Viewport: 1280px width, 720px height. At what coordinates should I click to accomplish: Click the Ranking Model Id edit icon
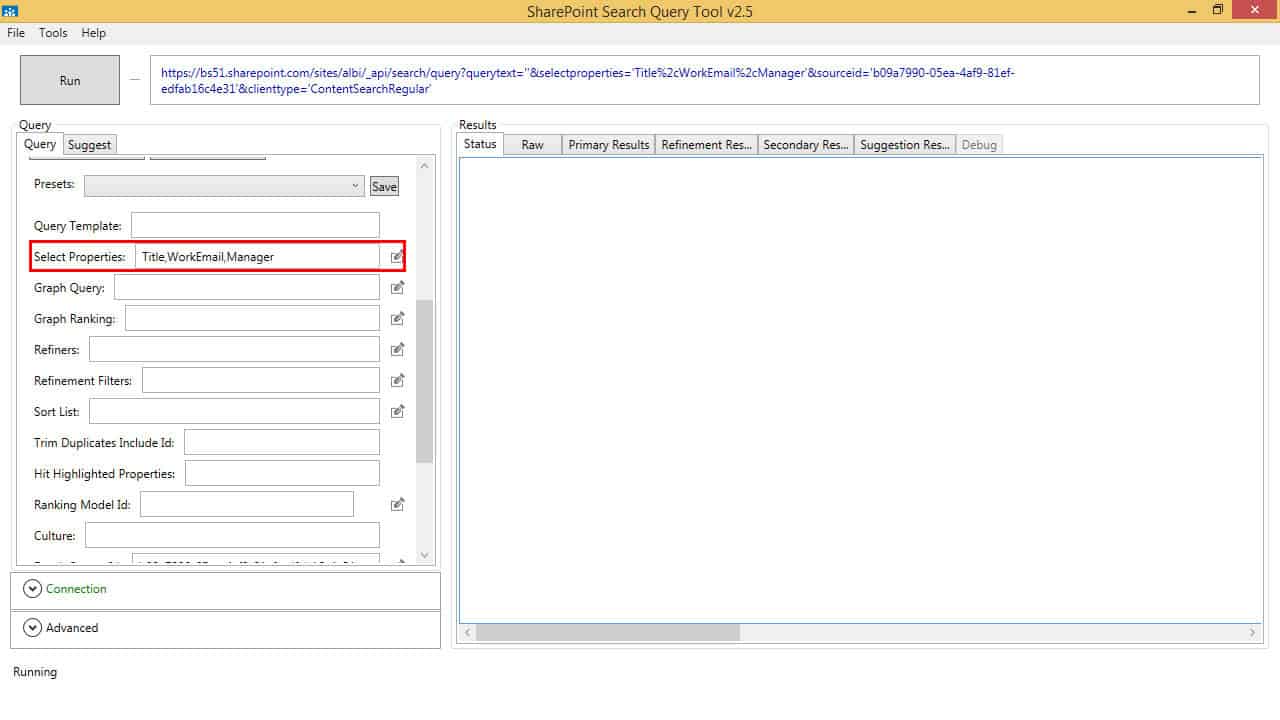[x=397, y=504]
